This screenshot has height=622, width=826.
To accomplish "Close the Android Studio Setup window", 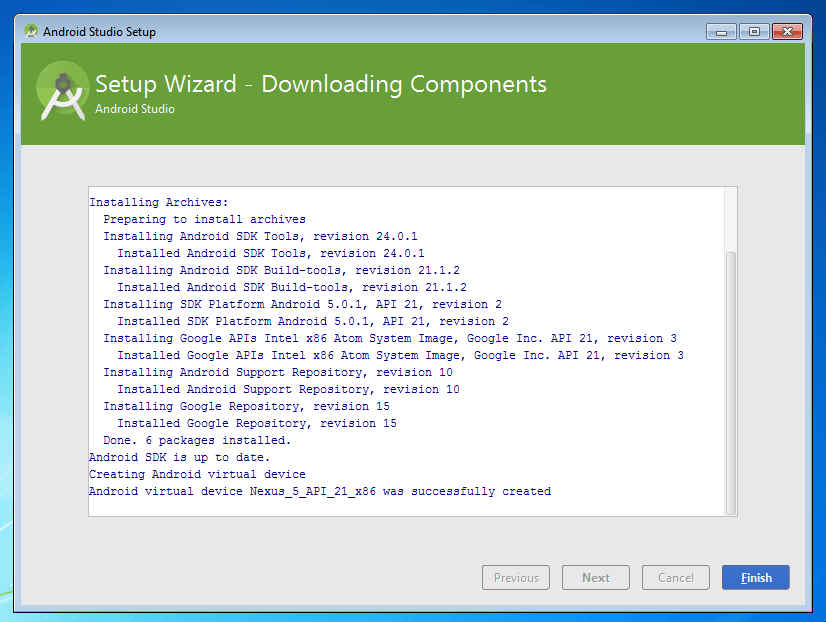I will [x=787, y=32].
